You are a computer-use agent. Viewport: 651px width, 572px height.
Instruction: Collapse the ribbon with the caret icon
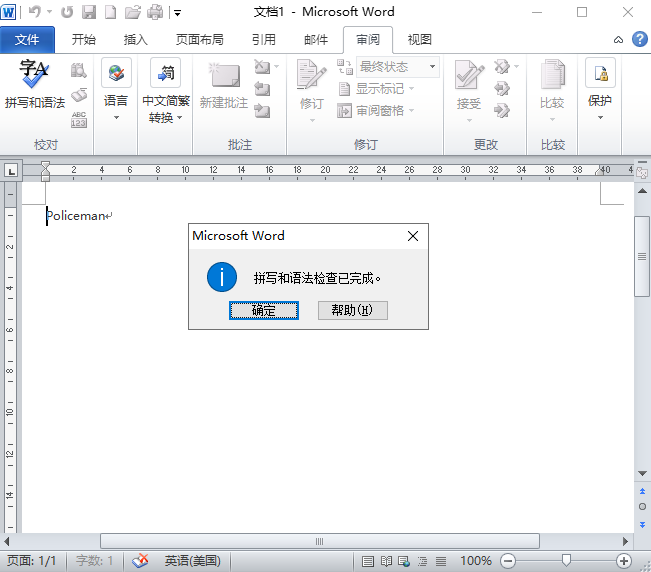click(617, 40)
